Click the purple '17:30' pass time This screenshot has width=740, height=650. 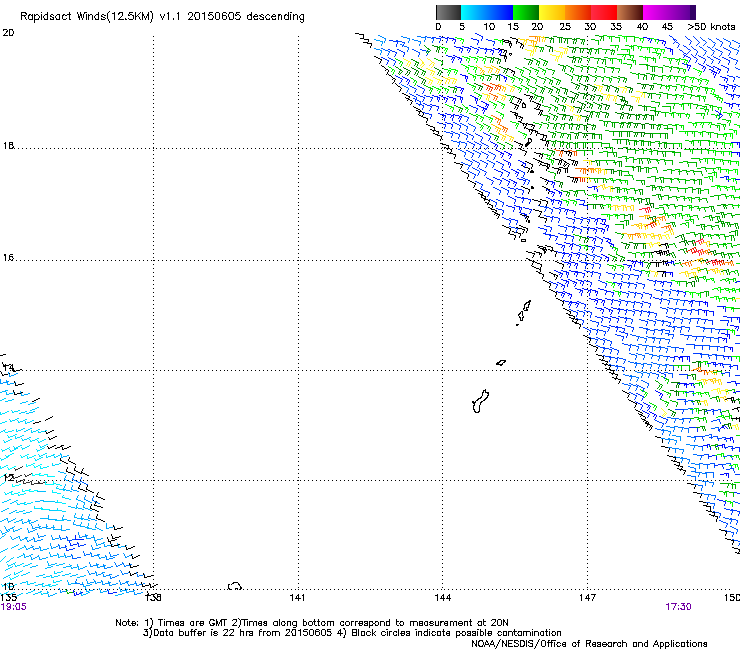tap(678, 607)
